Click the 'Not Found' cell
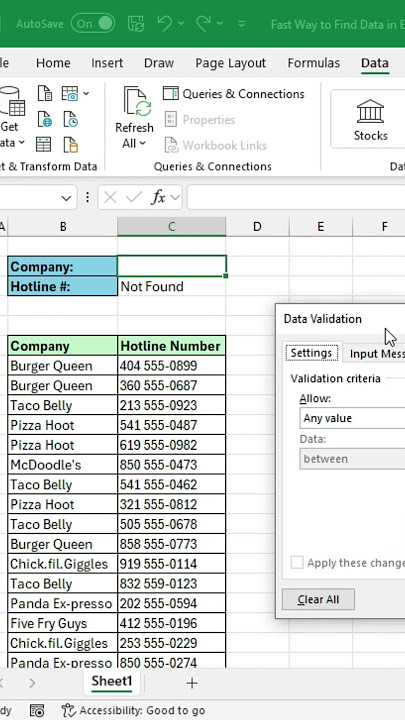 (172, 287)
